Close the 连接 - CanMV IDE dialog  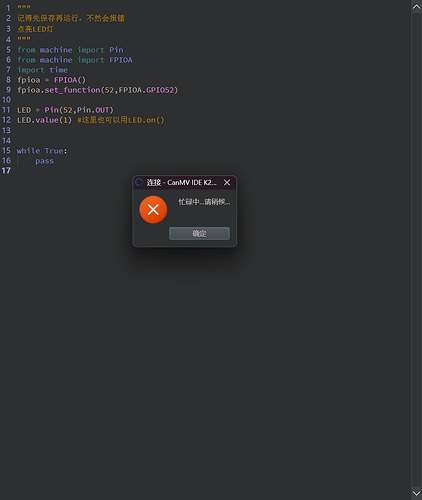coord(227,182)
